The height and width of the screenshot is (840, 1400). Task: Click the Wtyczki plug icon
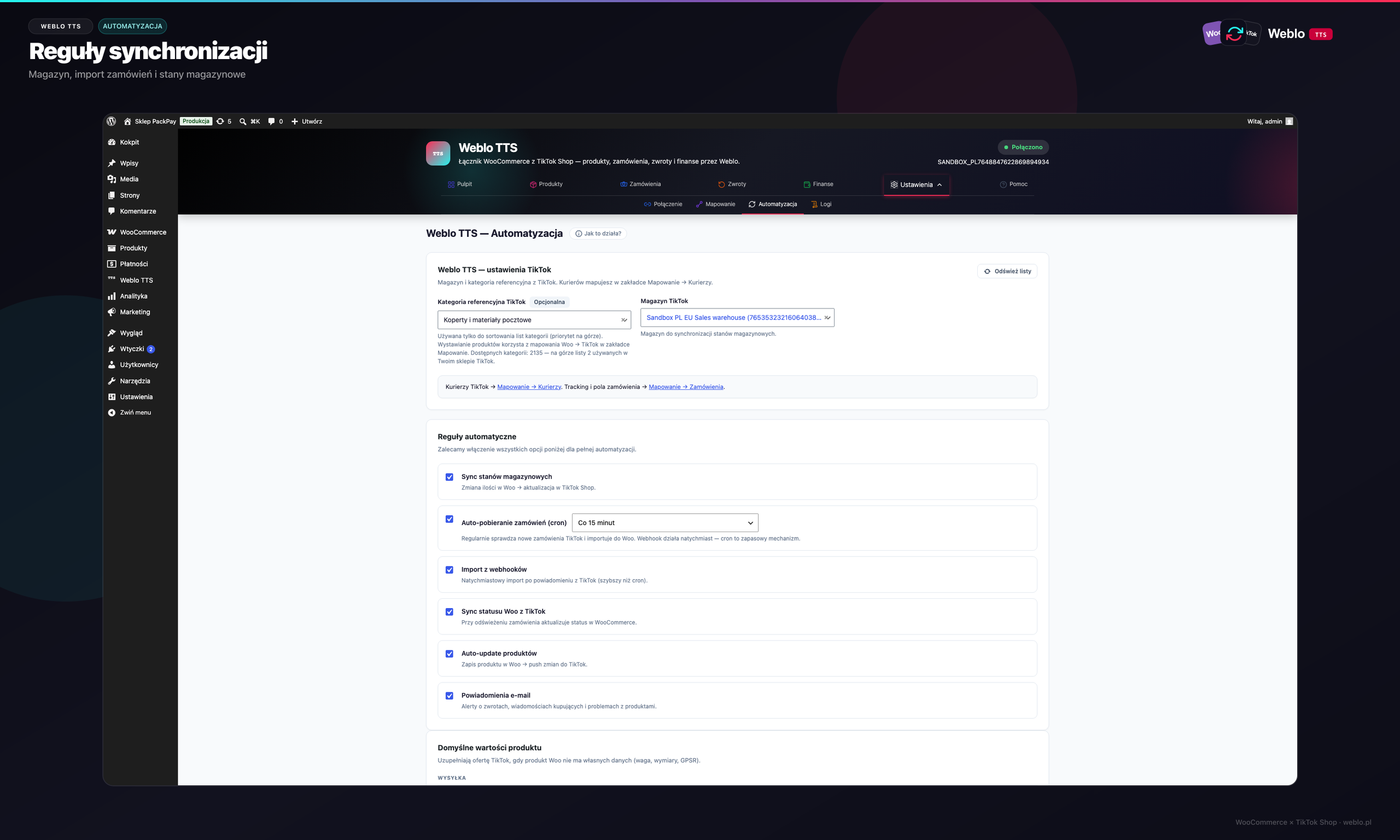pos(112,349)
